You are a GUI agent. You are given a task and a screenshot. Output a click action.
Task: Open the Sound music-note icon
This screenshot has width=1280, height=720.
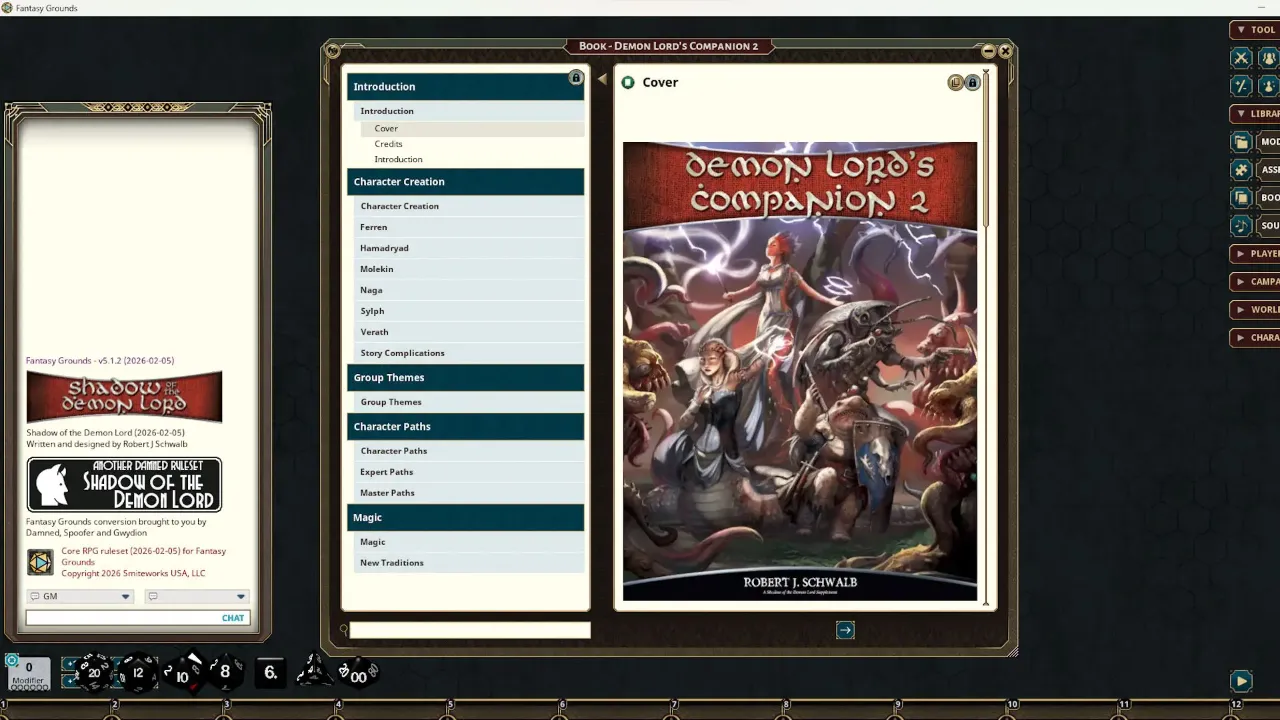pos(1241,226)
